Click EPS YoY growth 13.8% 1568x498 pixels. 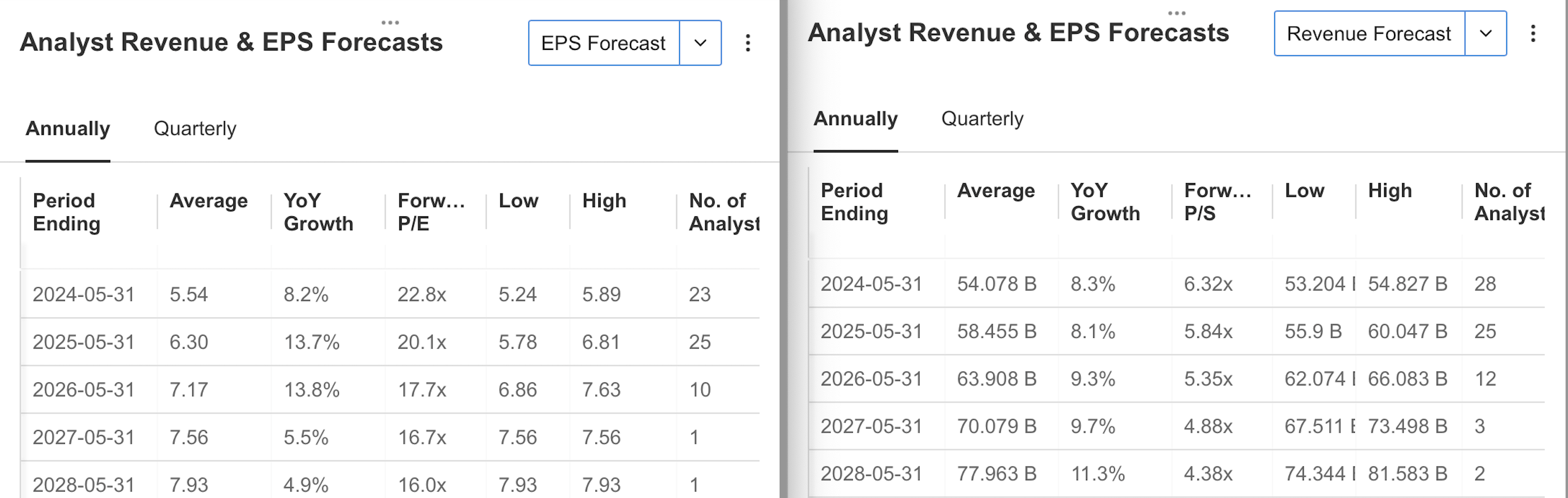[x=311, y=389]
